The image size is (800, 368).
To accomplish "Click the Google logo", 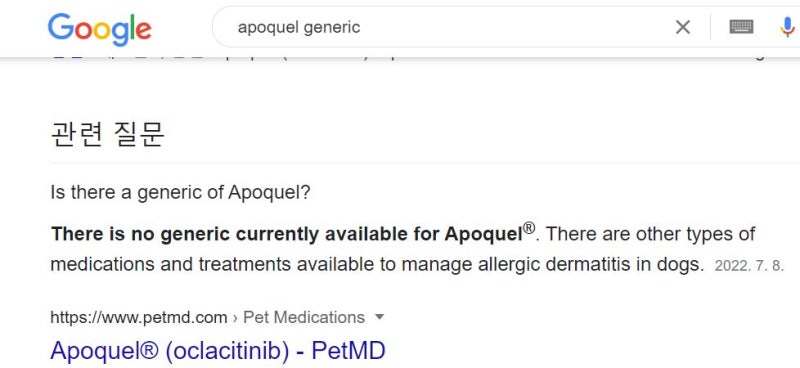I will point(99,30).
